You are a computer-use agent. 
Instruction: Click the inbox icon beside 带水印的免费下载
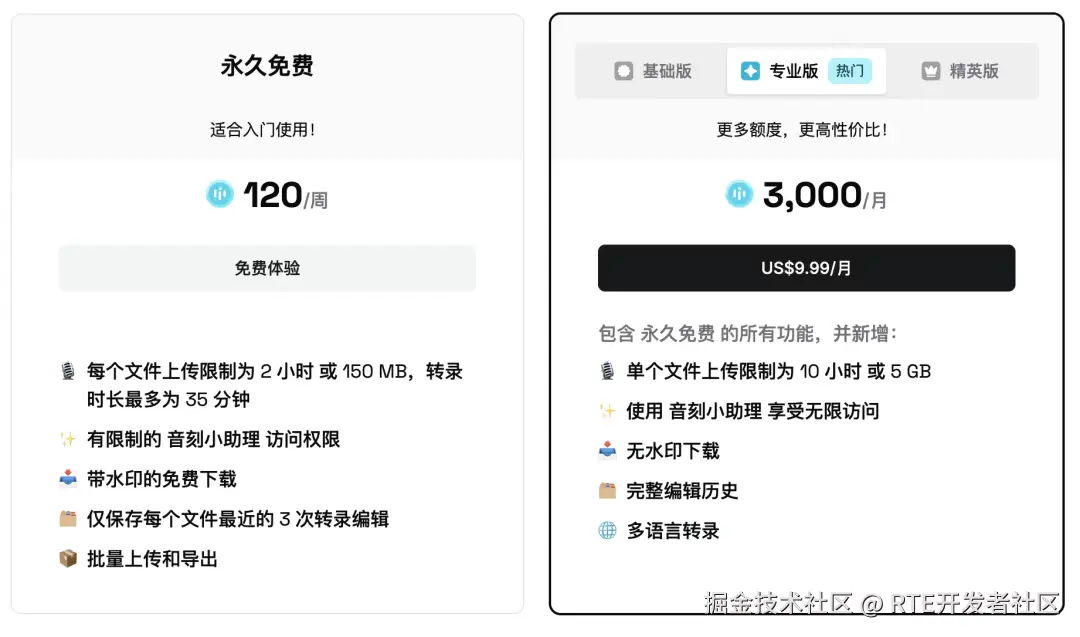pos(68,479)
